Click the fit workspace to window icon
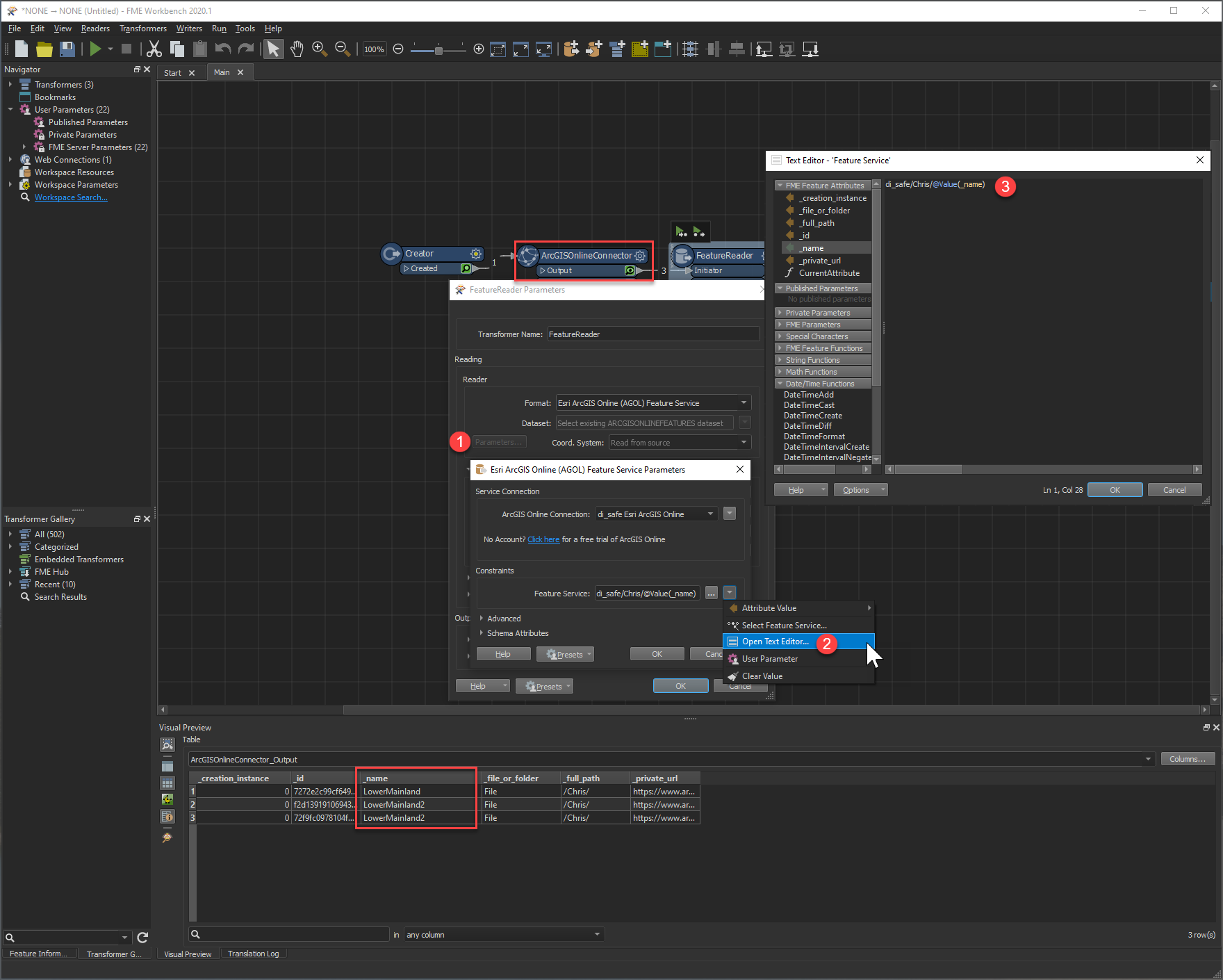The width and height of the screenshot is (1223, 980). [x=521, y=49]
